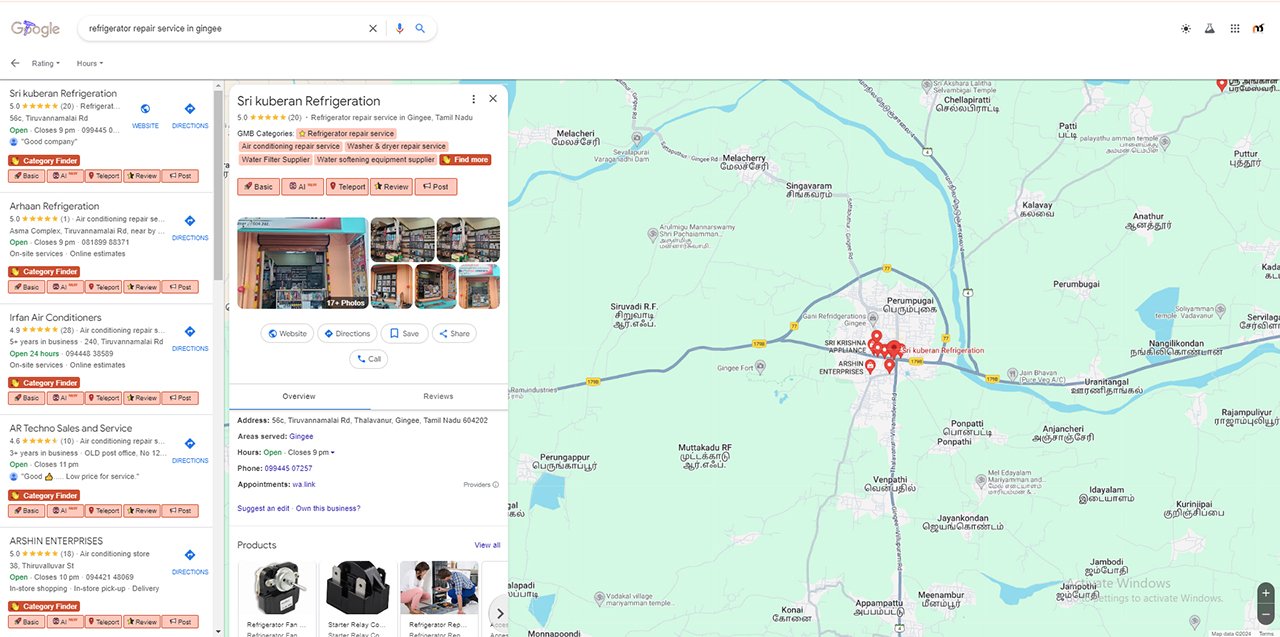This screenshot has width=1280, height=637.
Task: Clear the search box with X icon
Action: pos(373,29)
